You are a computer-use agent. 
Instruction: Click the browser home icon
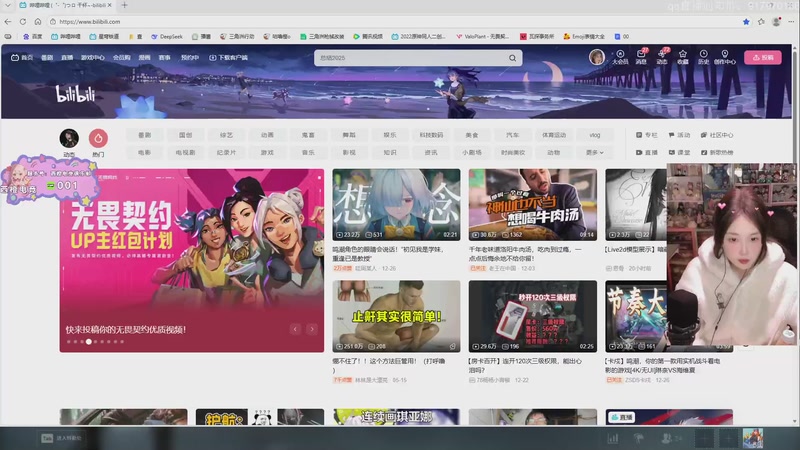click(38, 22)
